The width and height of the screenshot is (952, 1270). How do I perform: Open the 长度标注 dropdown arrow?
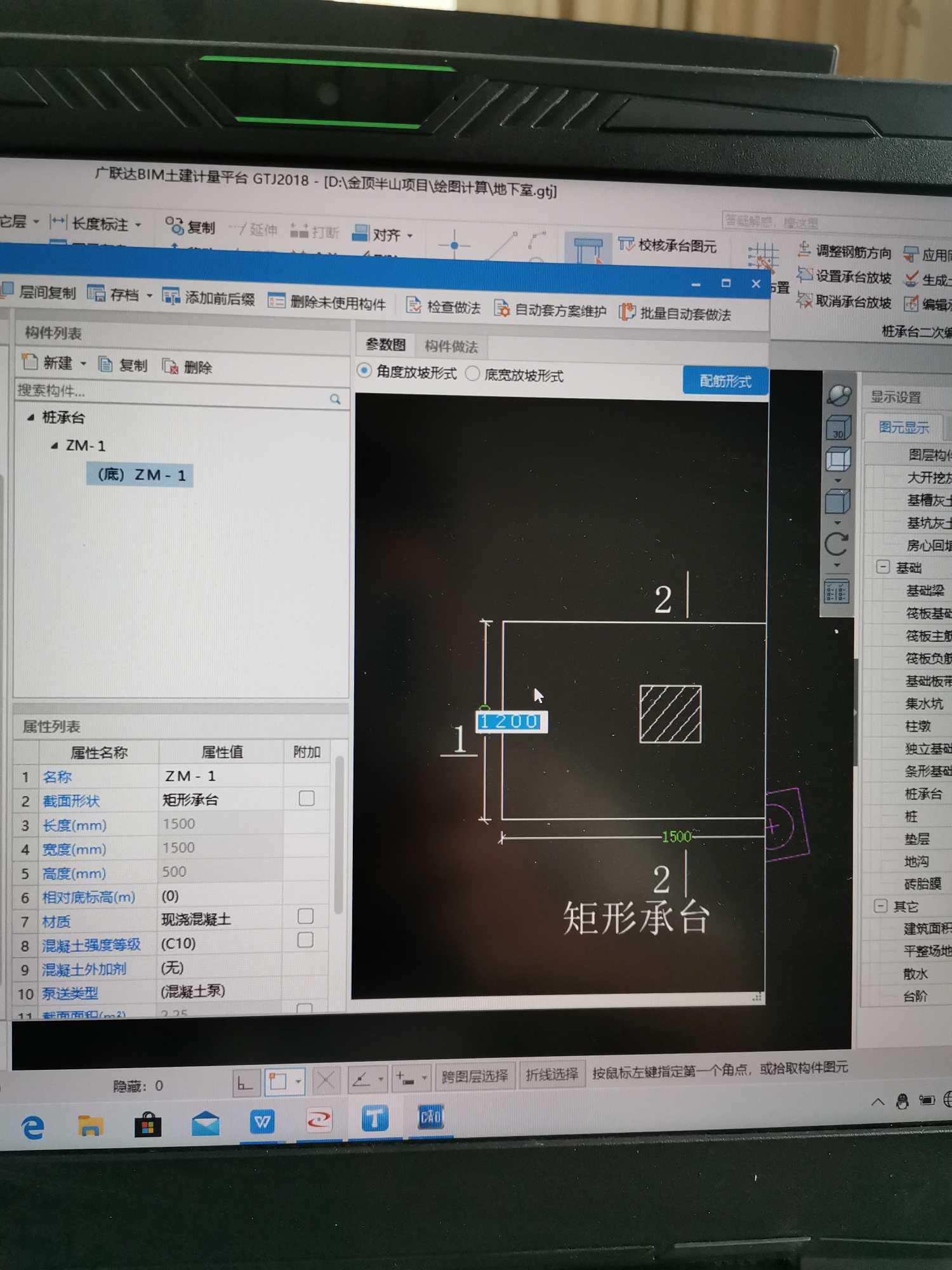(138, 225)
